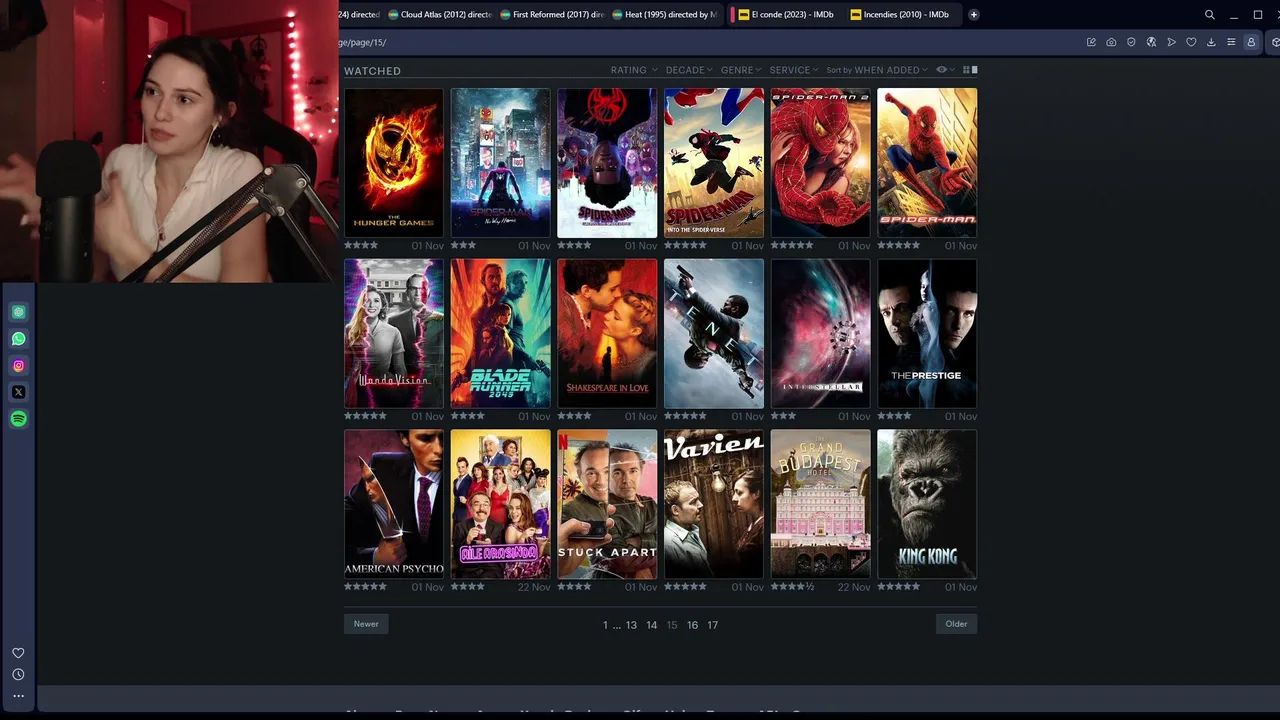
Task: Switch to Cloud Atlas (2012) tab
Action: point(440,15)
